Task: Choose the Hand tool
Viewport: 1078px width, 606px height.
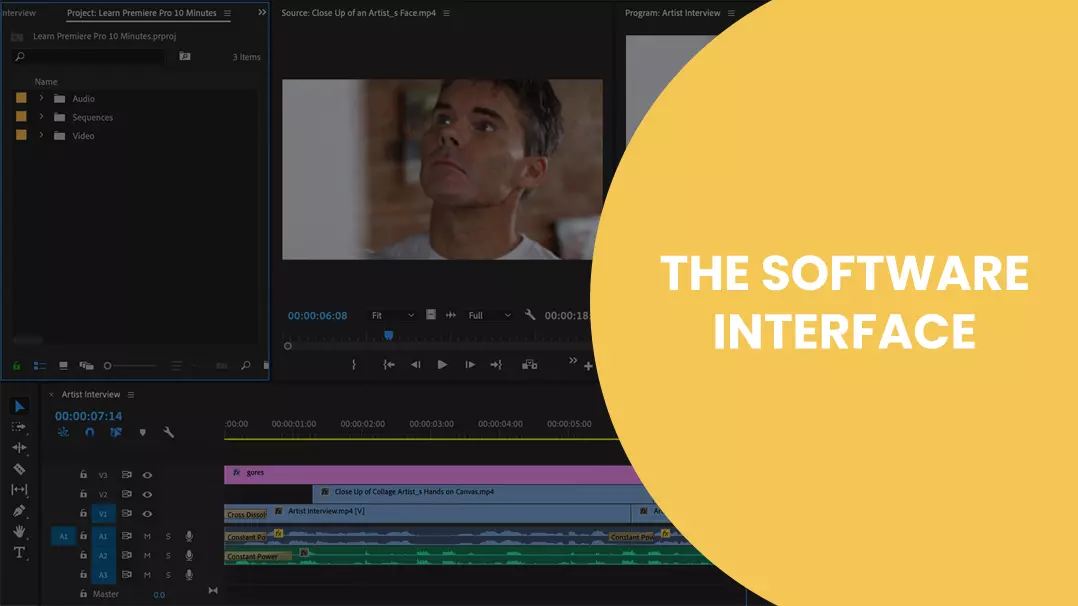Action: click(19, 532)
